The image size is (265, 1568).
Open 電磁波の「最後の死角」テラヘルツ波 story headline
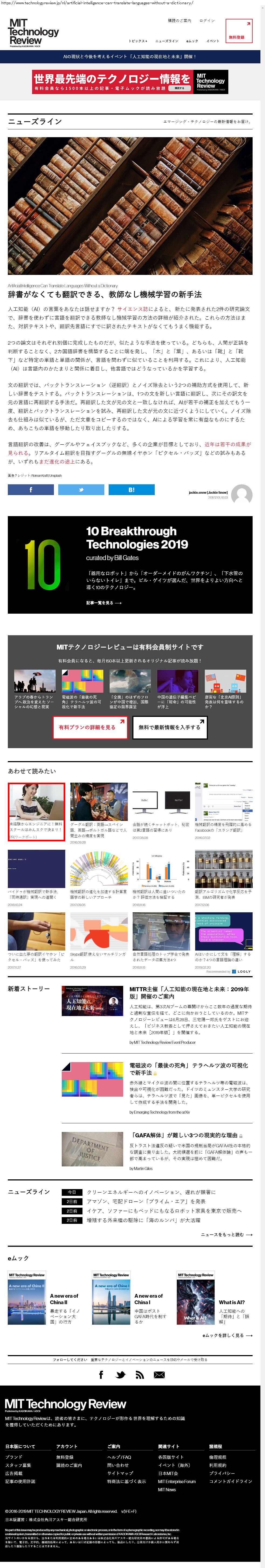point(189,1069)
